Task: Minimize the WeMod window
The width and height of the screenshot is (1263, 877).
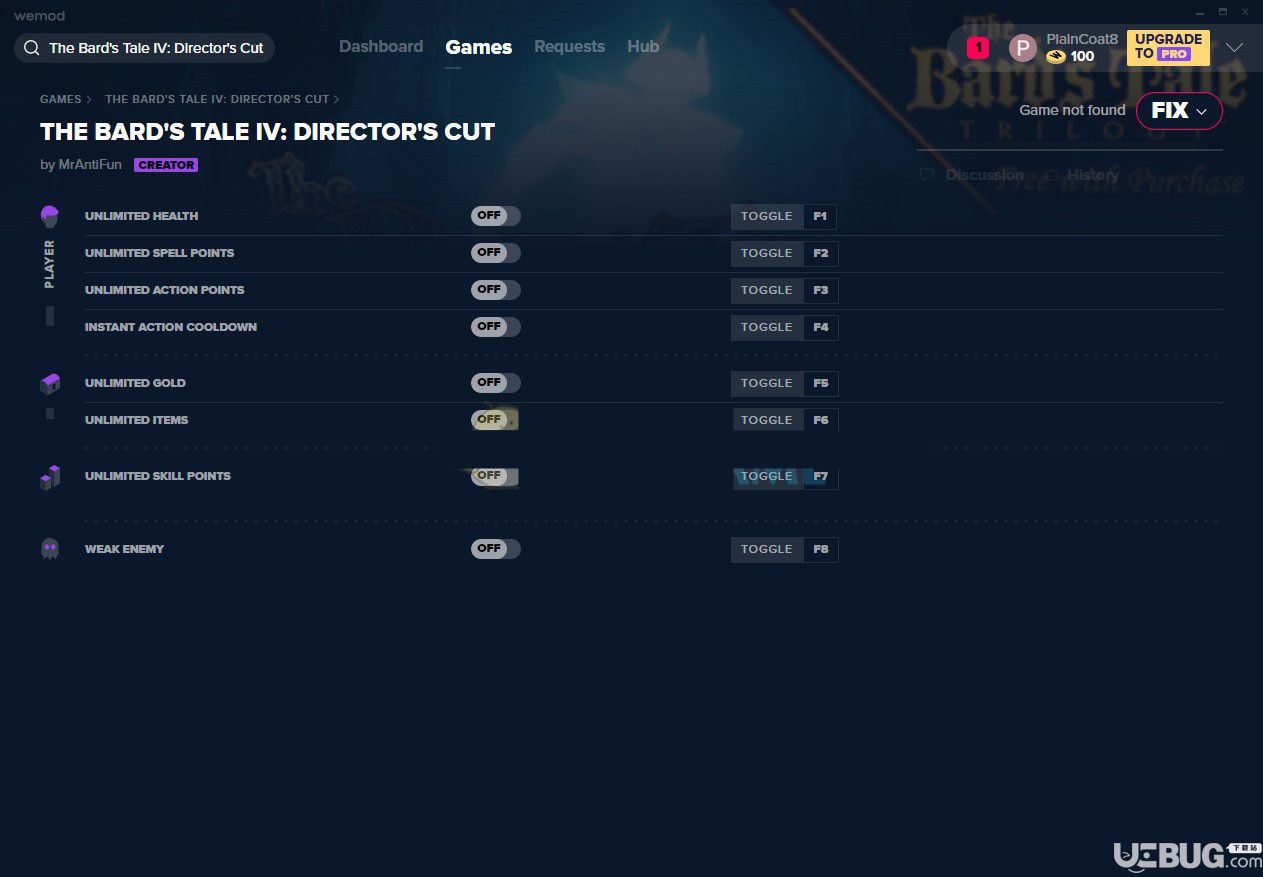Action: coord(1200,12)
